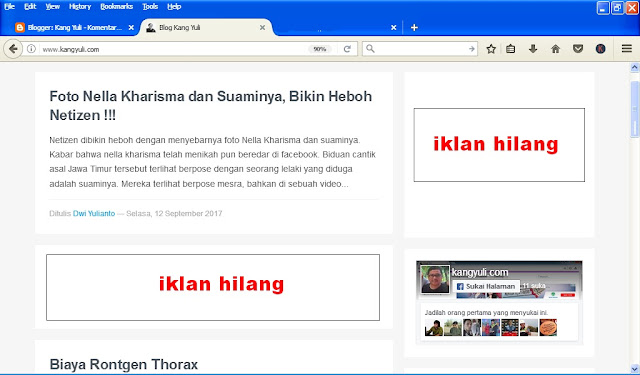This screenshot has width=640, height=375.
Task: Click the vertical scrollbar thumb
Action: 634,109
